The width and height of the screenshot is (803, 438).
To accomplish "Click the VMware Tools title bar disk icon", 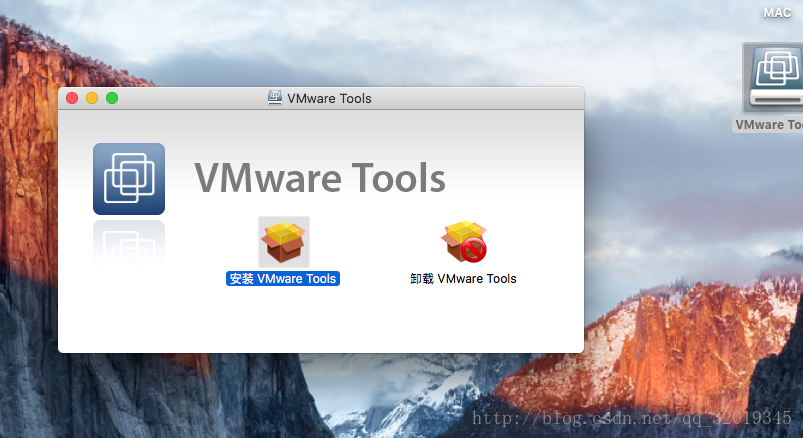I will click(x=275, y=98).
